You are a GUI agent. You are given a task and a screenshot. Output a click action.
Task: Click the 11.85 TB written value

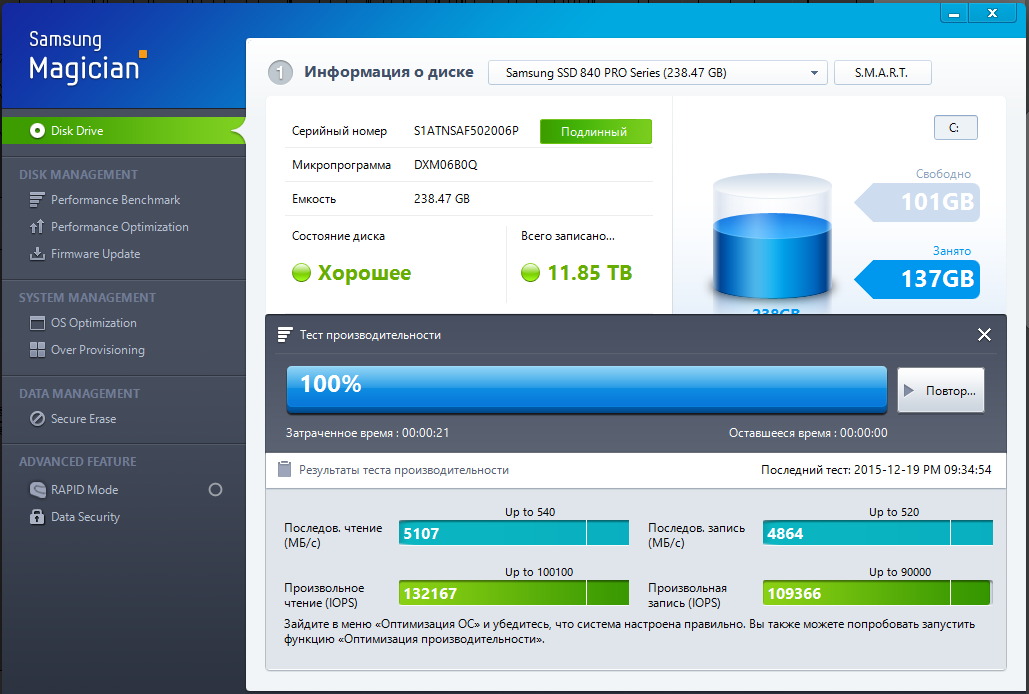pos(589,273)
